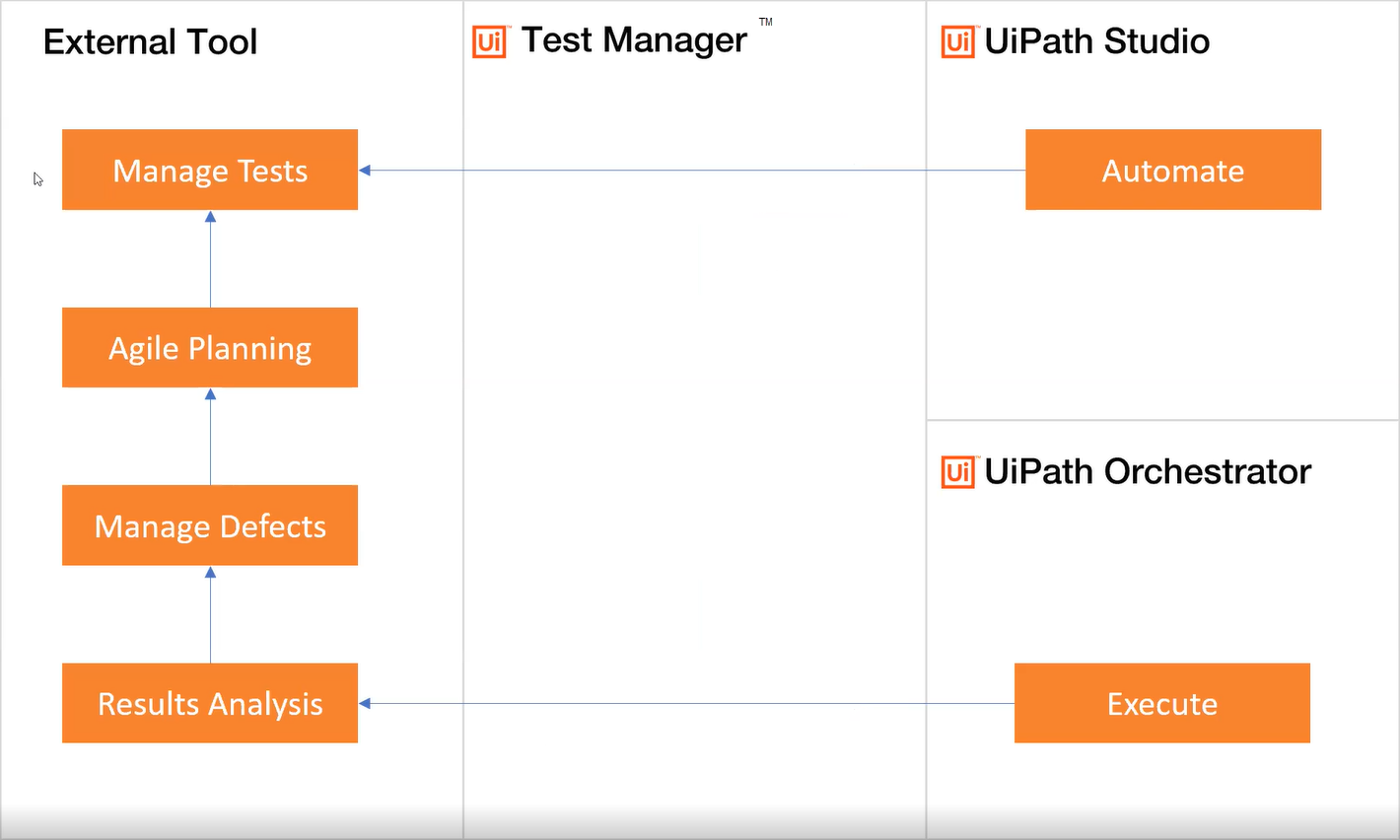Select the Manage Tests box

coord(210,170)
